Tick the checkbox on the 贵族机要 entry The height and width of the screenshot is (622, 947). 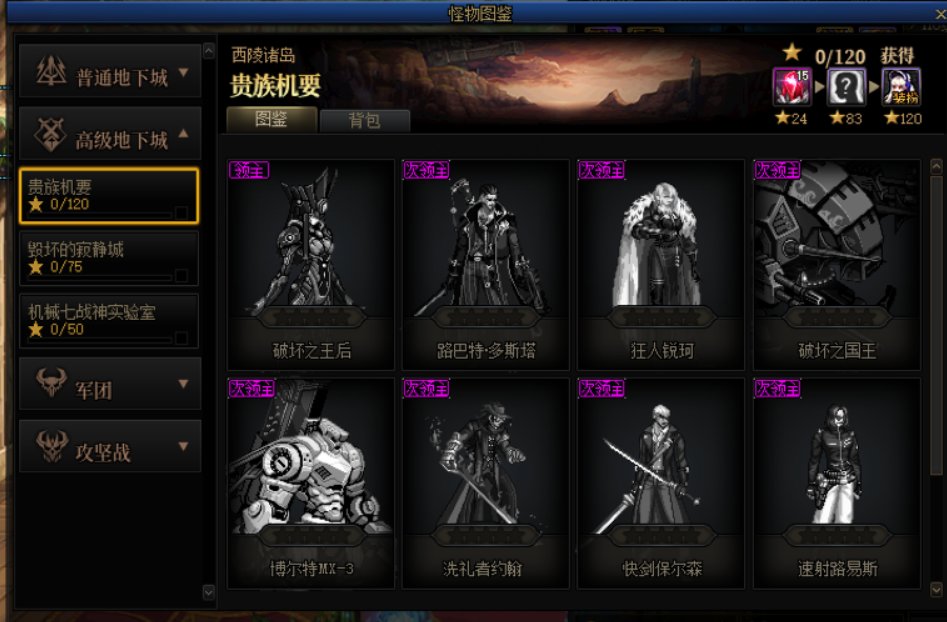(181, 213)
